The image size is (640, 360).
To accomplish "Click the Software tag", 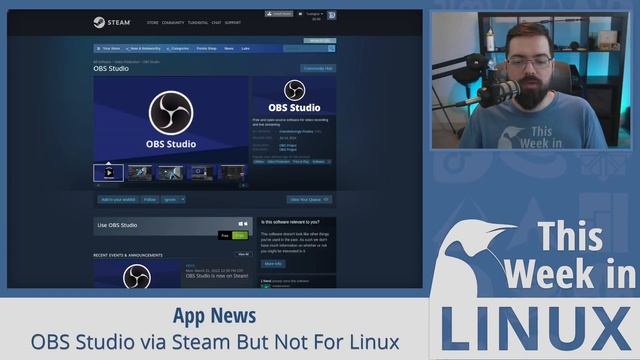I will 318,162.
